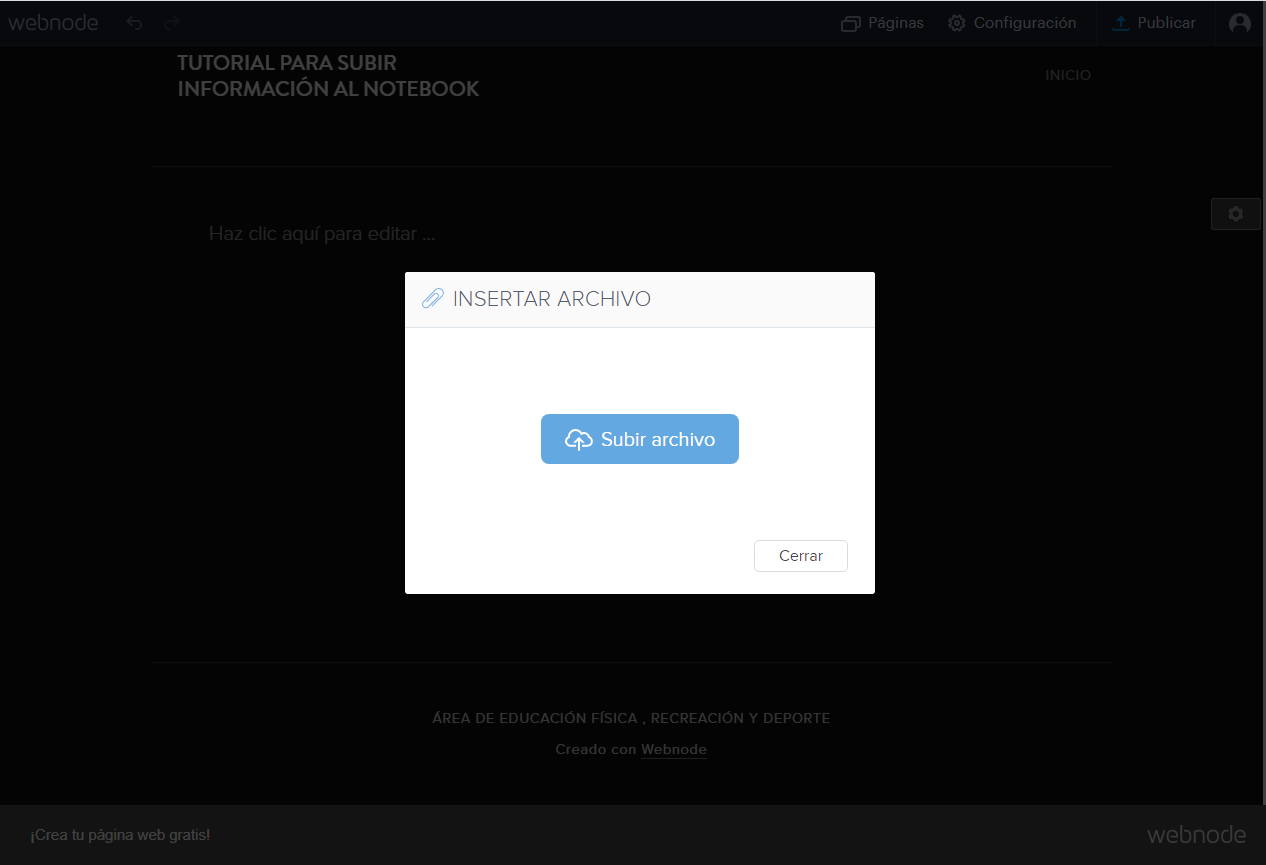The width and height of the screenshot is (1266, 865).
Task: Click the site title 'Tutorial para subir información'
Action: [328, 76]
